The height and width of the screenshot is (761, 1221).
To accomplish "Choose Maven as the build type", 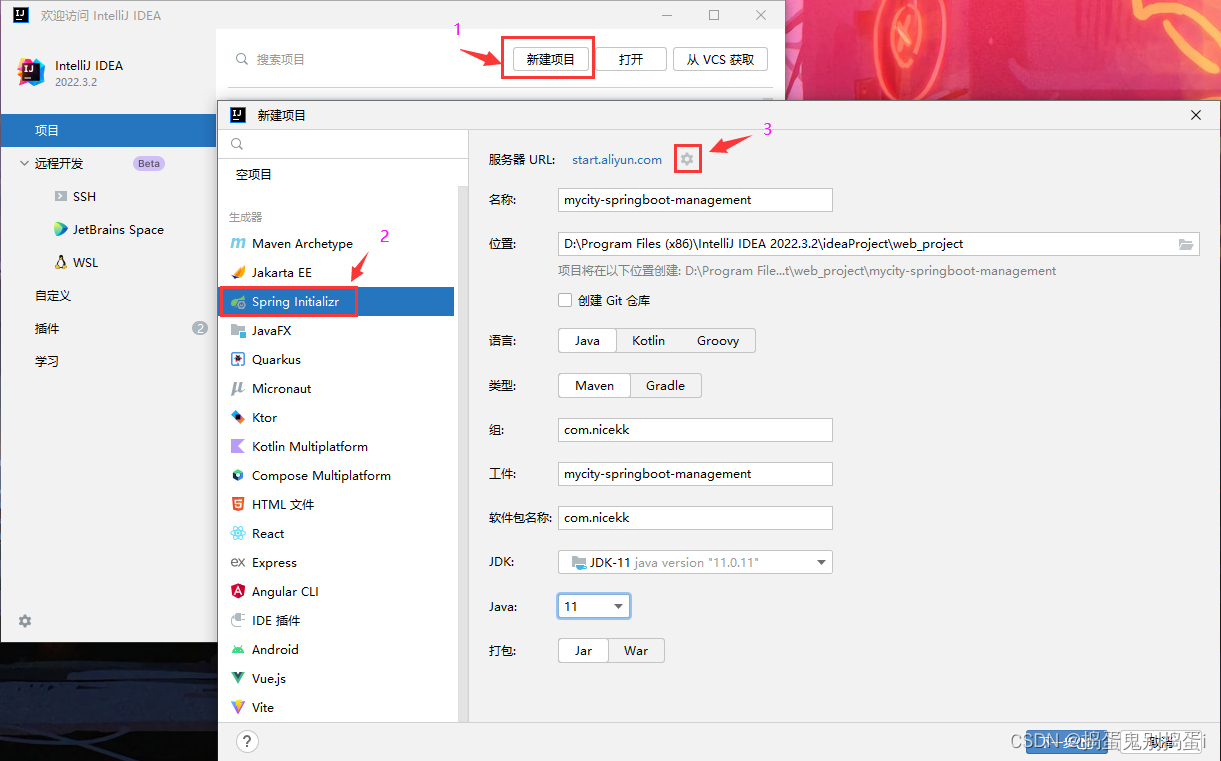I will (594, 385).
